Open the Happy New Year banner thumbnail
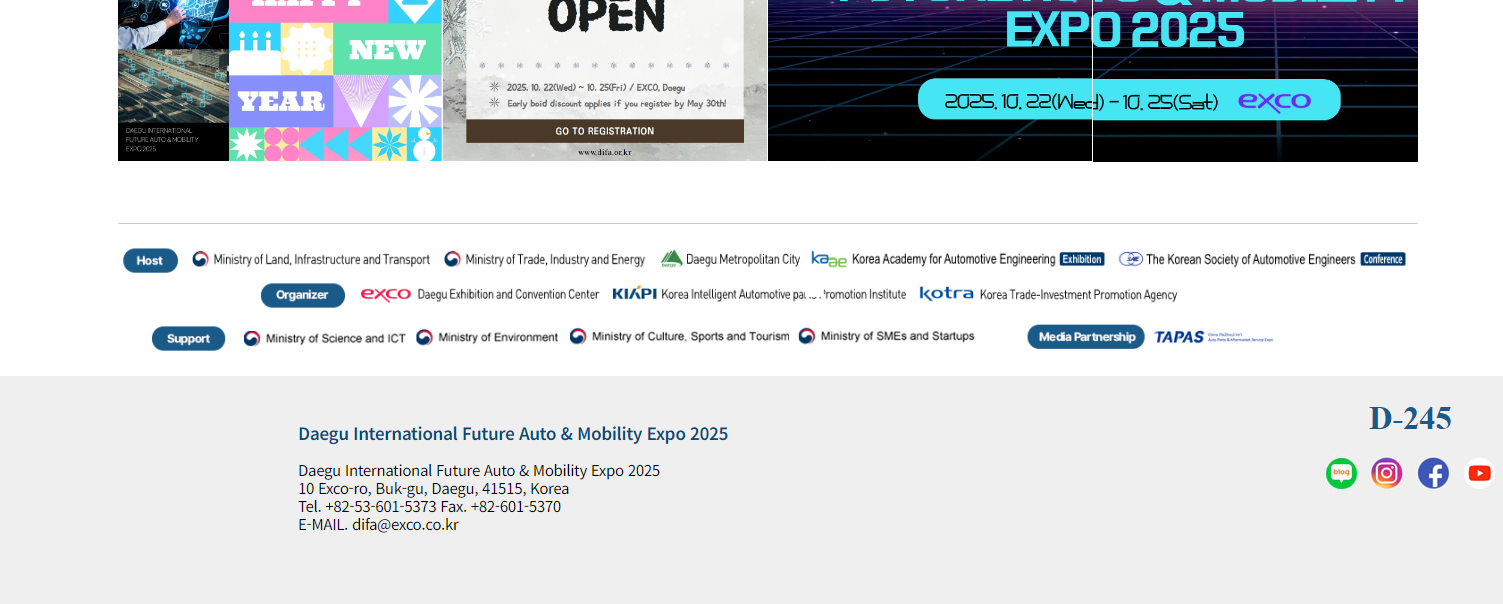The image size is (1503, 604). 336,80
